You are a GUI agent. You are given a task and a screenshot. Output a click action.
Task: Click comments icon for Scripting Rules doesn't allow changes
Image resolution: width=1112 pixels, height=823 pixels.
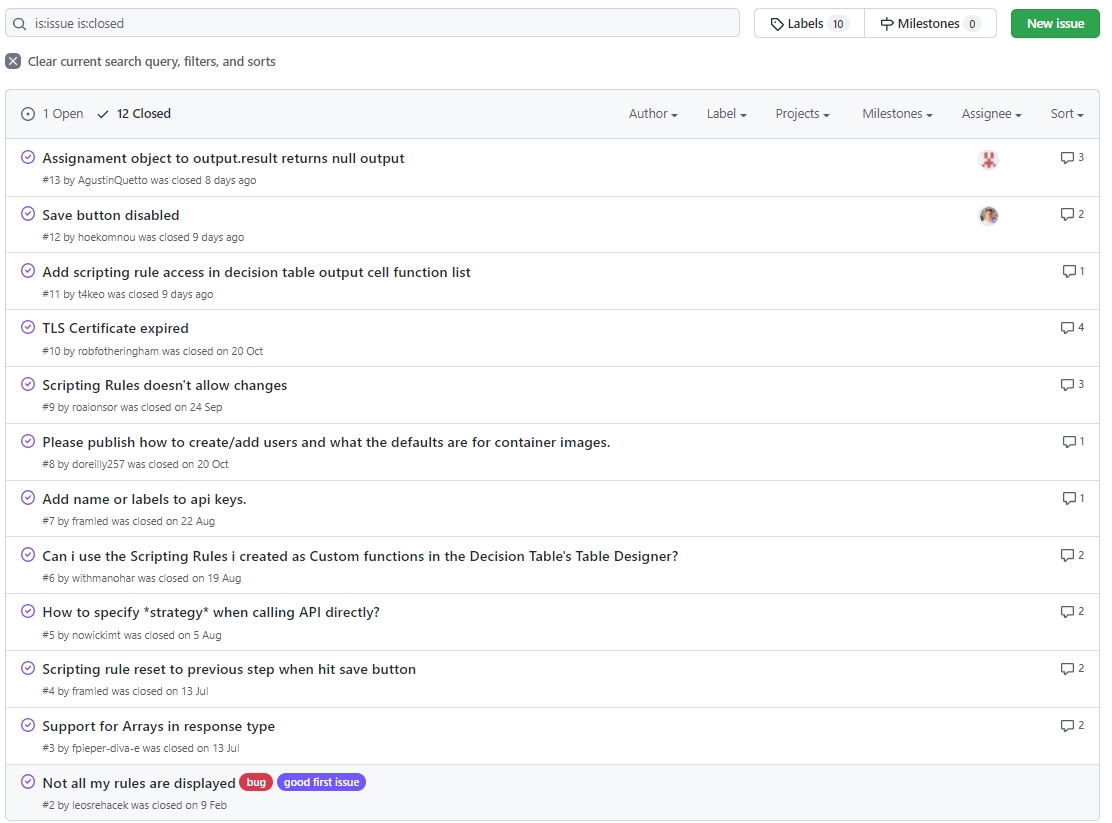pos(1067,385)
